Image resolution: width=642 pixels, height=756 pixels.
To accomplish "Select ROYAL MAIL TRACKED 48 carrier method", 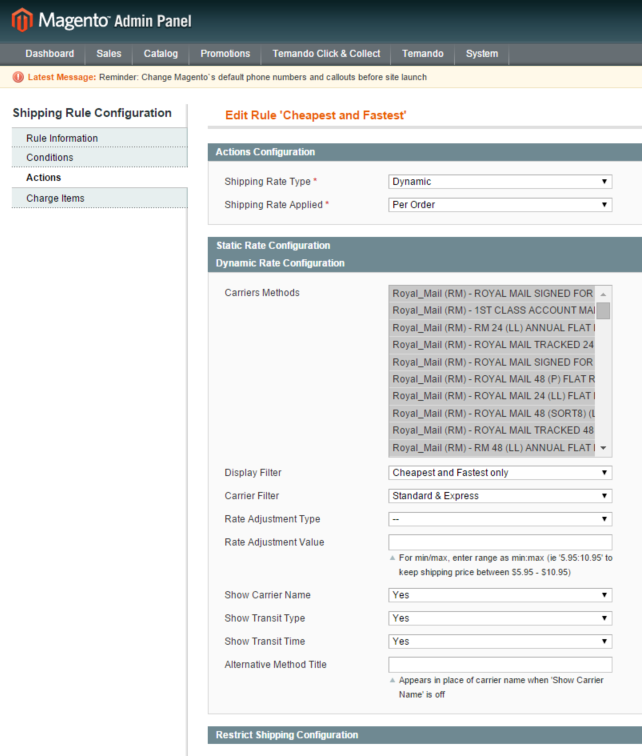I will click(x=492, y=430).
